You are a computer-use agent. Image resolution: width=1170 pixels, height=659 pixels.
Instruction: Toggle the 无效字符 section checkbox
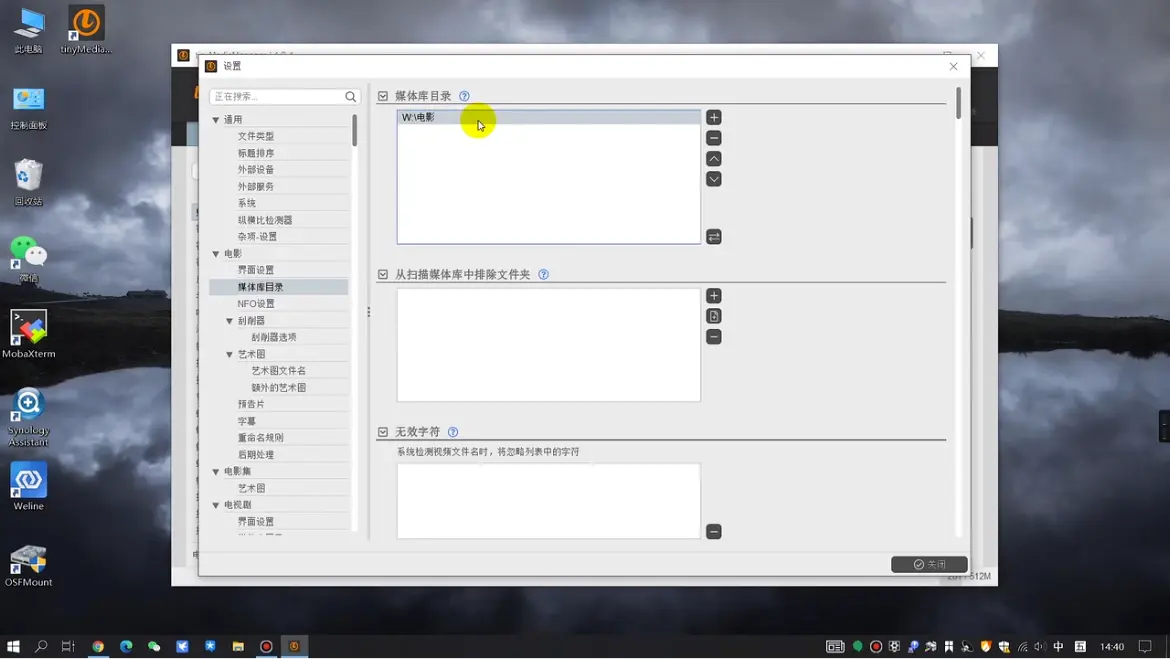click(383, 433)
